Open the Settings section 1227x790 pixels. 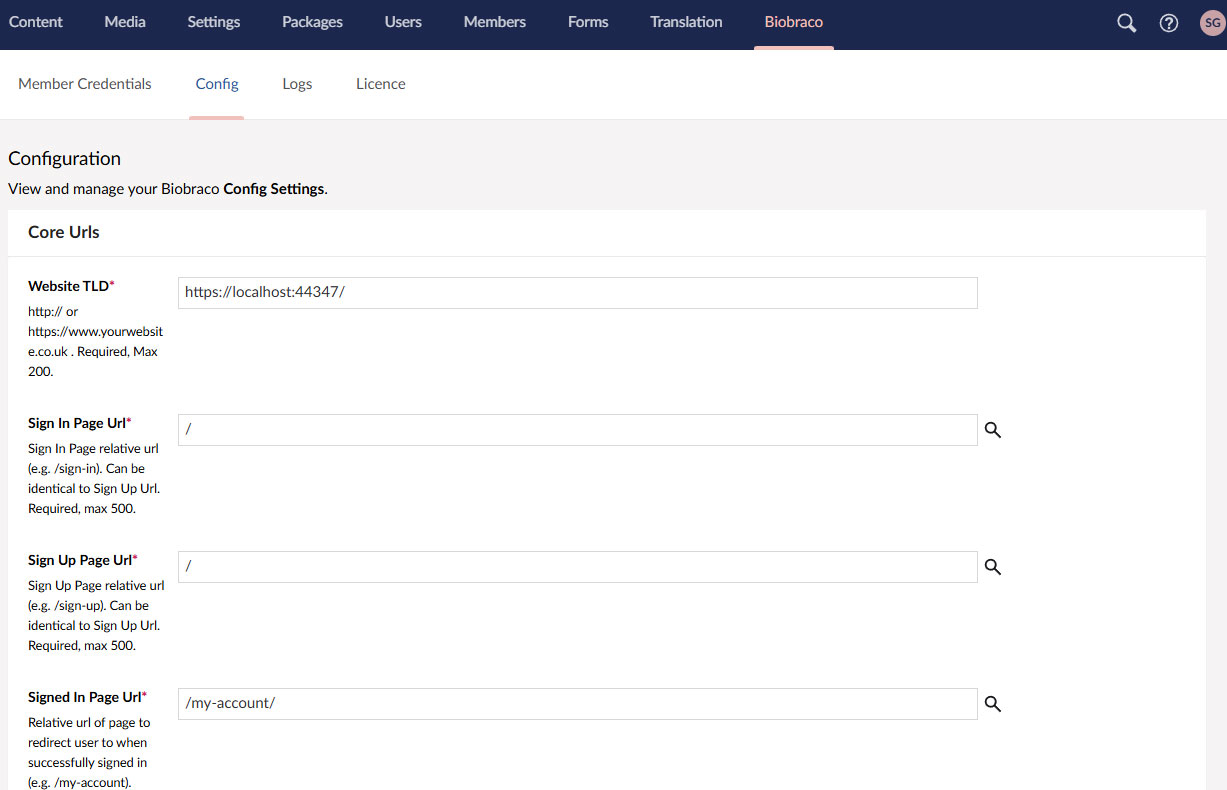point(214,22)
